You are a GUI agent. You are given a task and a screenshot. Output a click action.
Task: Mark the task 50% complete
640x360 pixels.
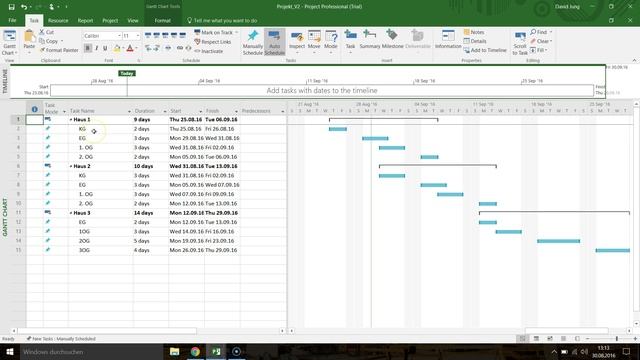click(x=165, y=36)
